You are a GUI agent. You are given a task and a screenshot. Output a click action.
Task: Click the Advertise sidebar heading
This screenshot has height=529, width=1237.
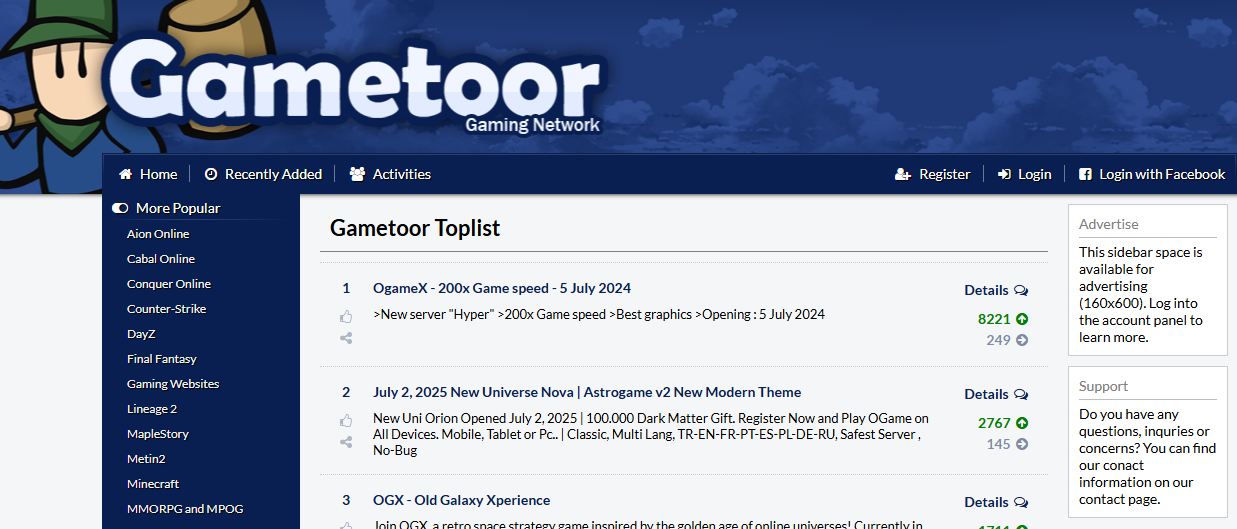pos(1109,224)
